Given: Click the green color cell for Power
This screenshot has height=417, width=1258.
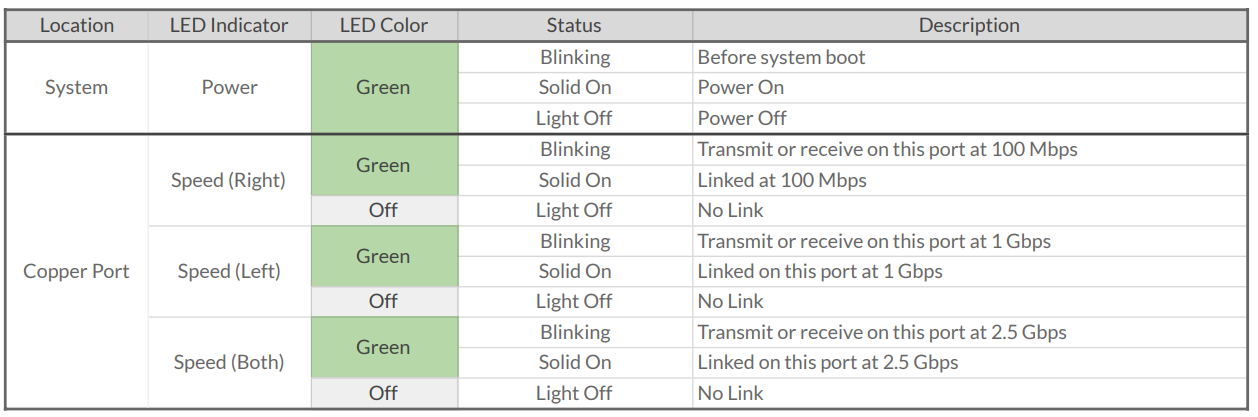Looking at the screenshot, I should [383, 88].
